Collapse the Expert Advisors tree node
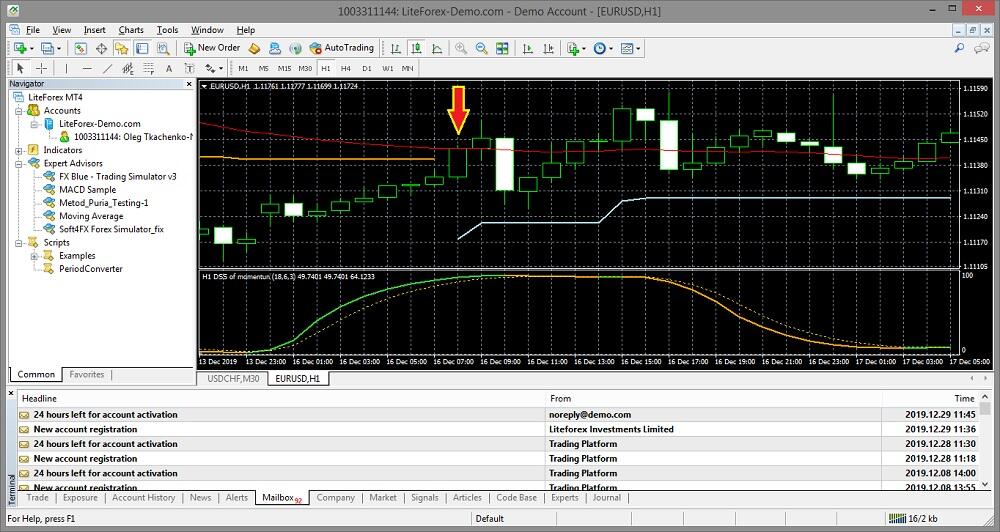Viewport: 1000px width, 532px height. pyautogui.click(x=20, y=163)
